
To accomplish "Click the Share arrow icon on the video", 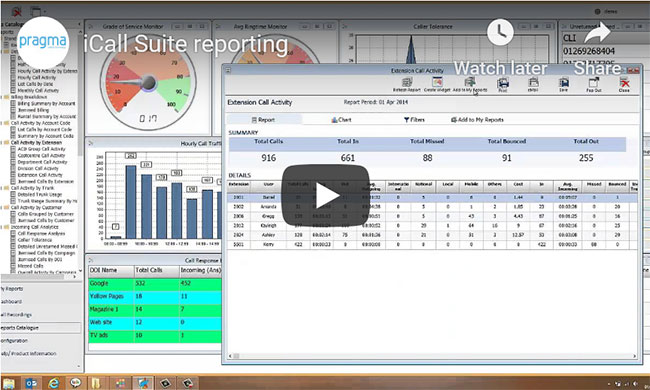I will coord(597,33).
